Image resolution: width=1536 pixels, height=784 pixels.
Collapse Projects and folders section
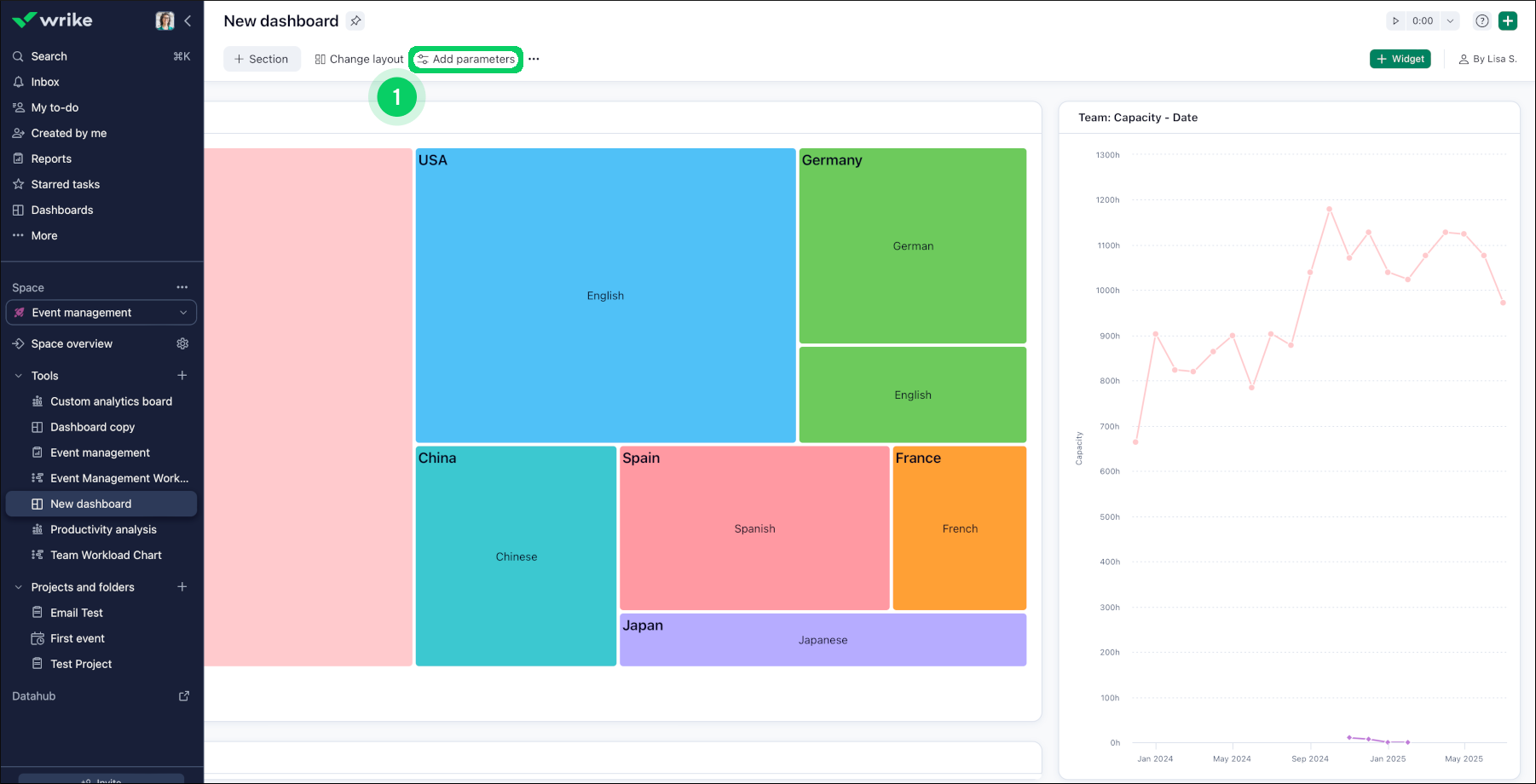[19, 587]
